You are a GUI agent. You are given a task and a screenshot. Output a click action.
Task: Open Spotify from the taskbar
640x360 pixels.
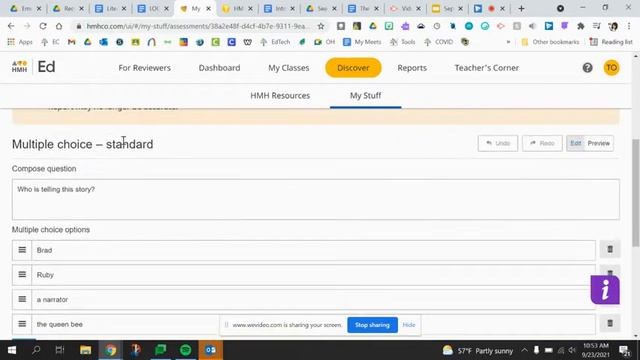pos(186,350)
